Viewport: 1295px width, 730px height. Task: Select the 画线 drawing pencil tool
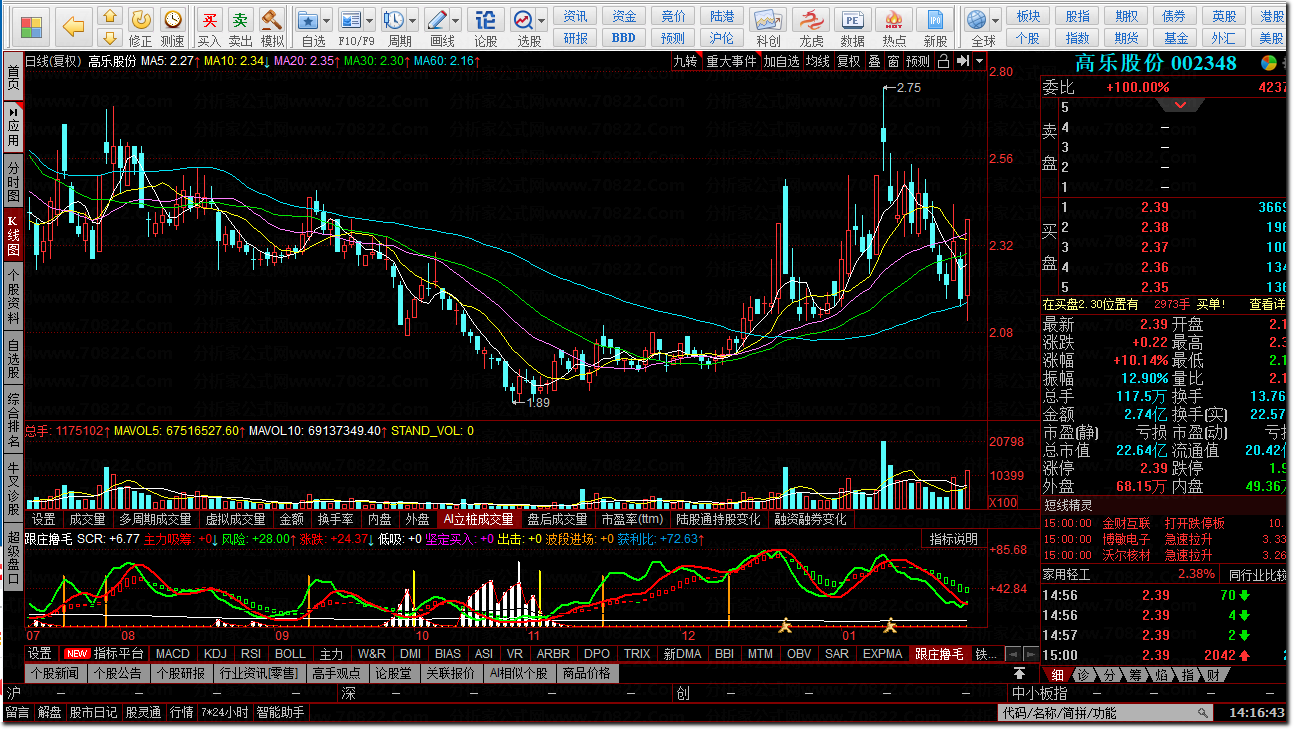[x=436, y=19]
